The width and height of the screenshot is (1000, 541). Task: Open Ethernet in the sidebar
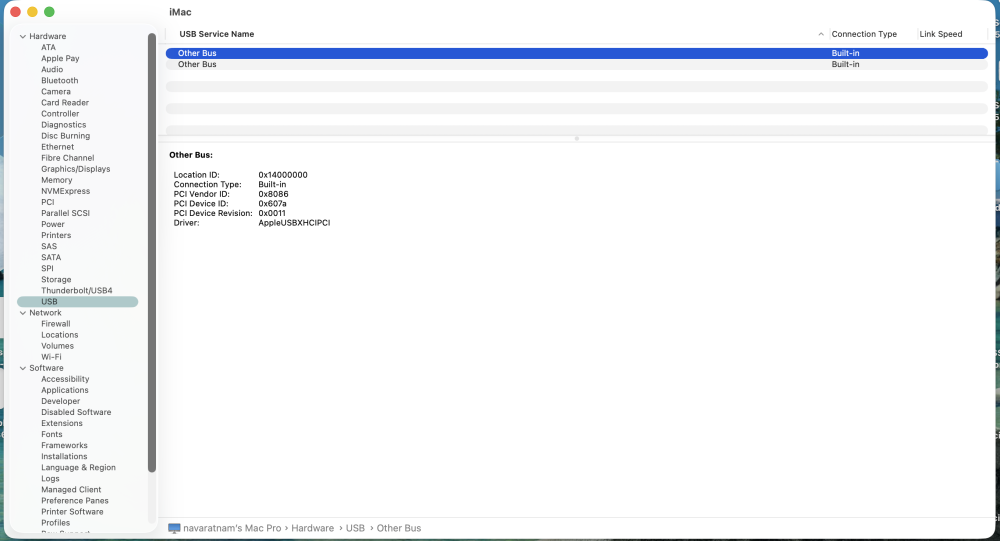57,147
